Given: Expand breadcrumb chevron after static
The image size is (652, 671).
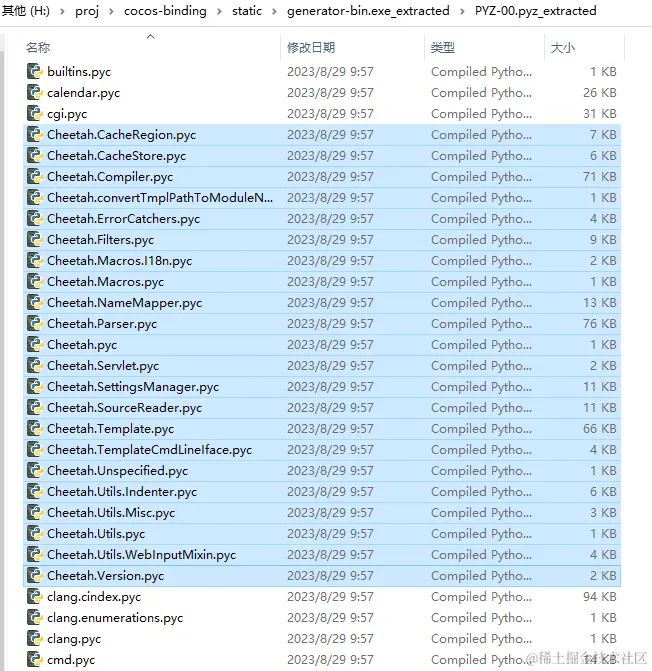Looking at the screenshot, I should tap(274, 11).
